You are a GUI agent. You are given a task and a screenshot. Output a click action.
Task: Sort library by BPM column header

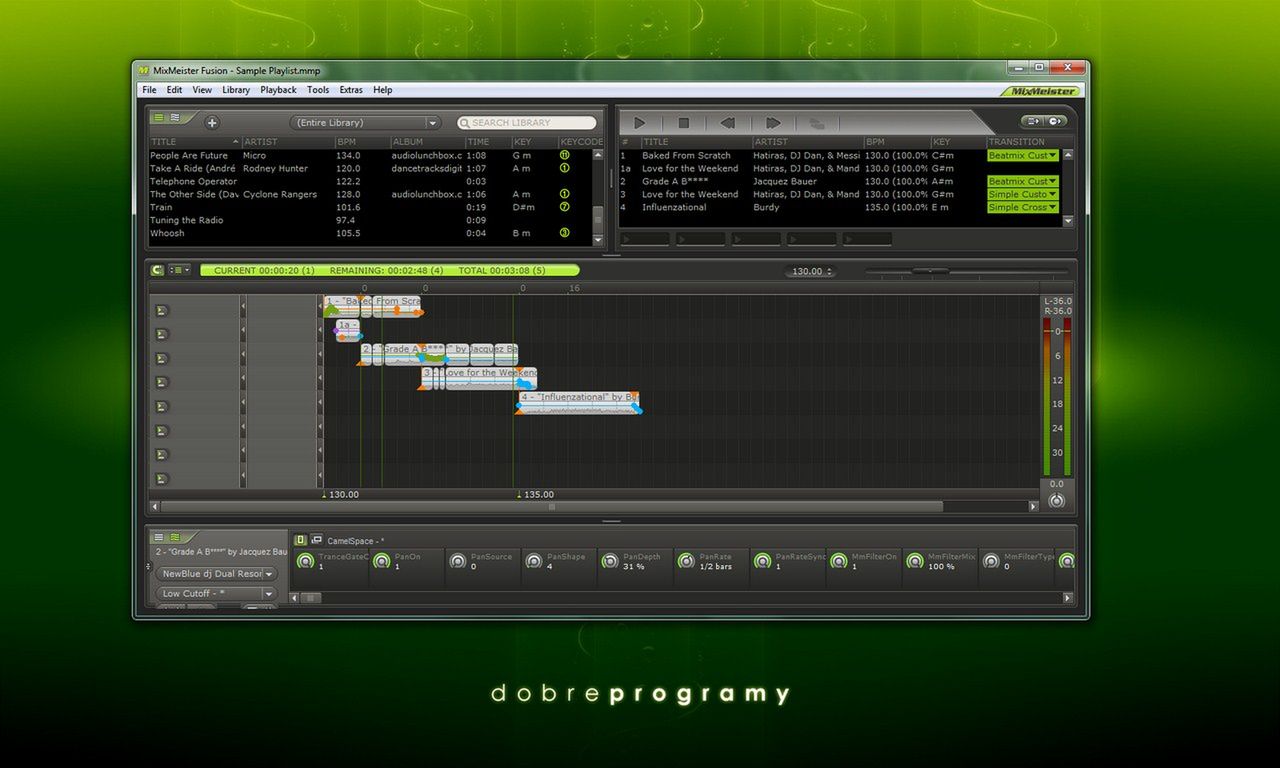point(361,142)
